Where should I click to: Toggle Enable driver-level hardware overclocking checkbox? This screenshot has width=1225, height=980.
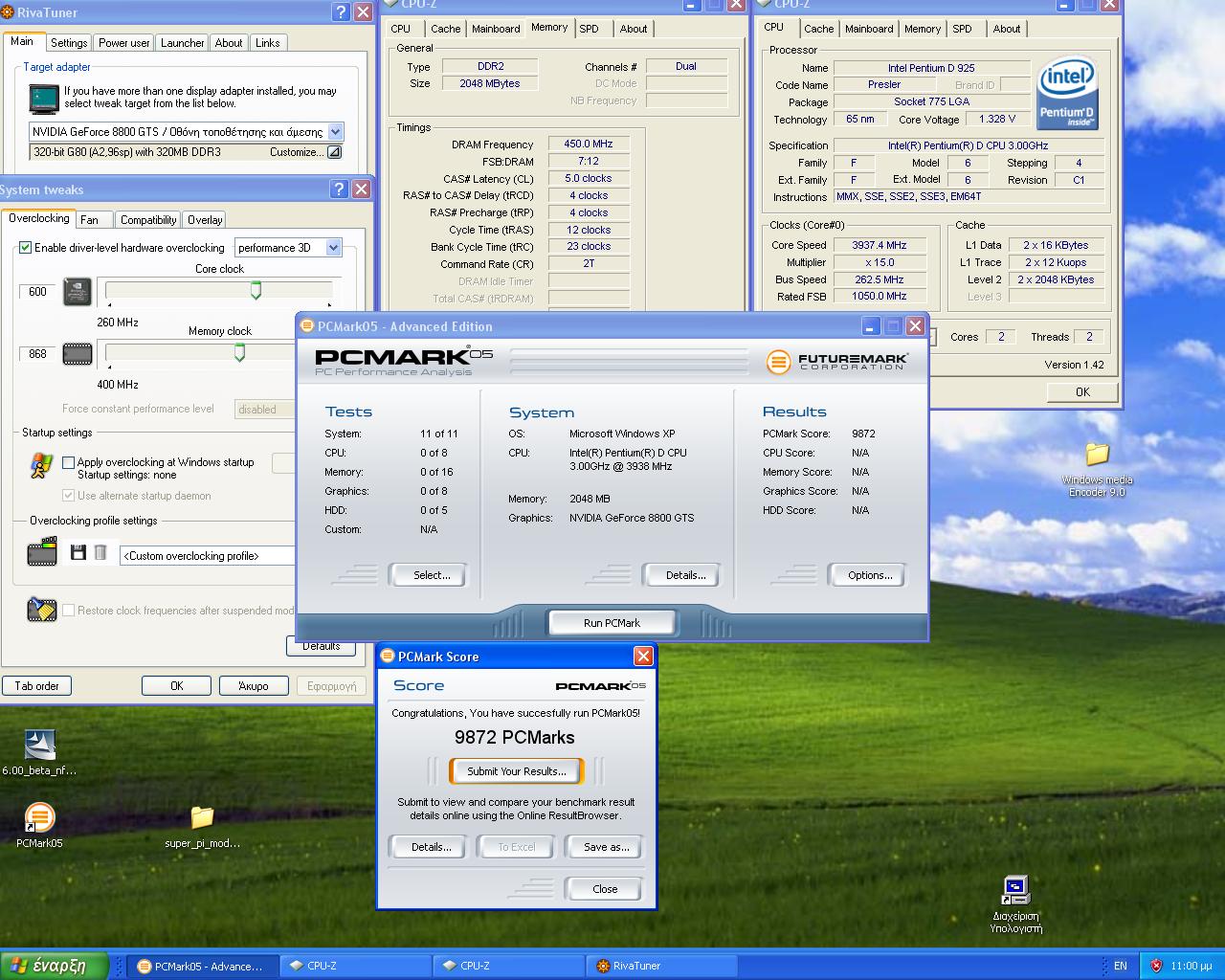(26, 247)
